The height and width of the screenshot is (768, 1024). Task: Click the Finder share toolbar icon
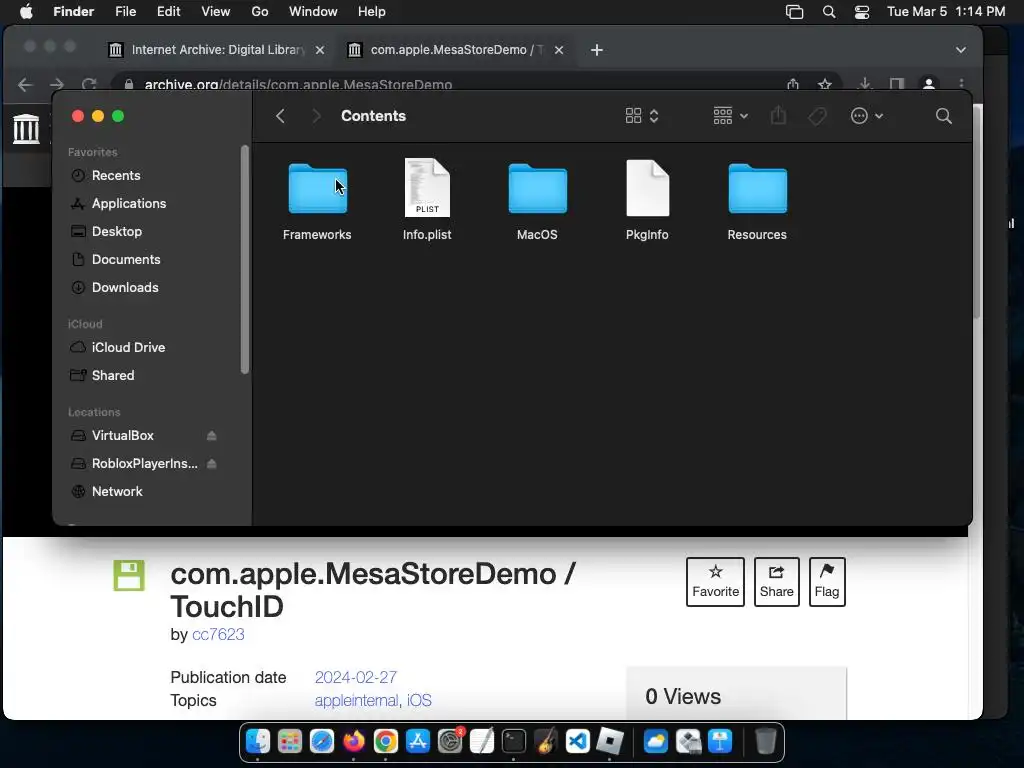778,116
